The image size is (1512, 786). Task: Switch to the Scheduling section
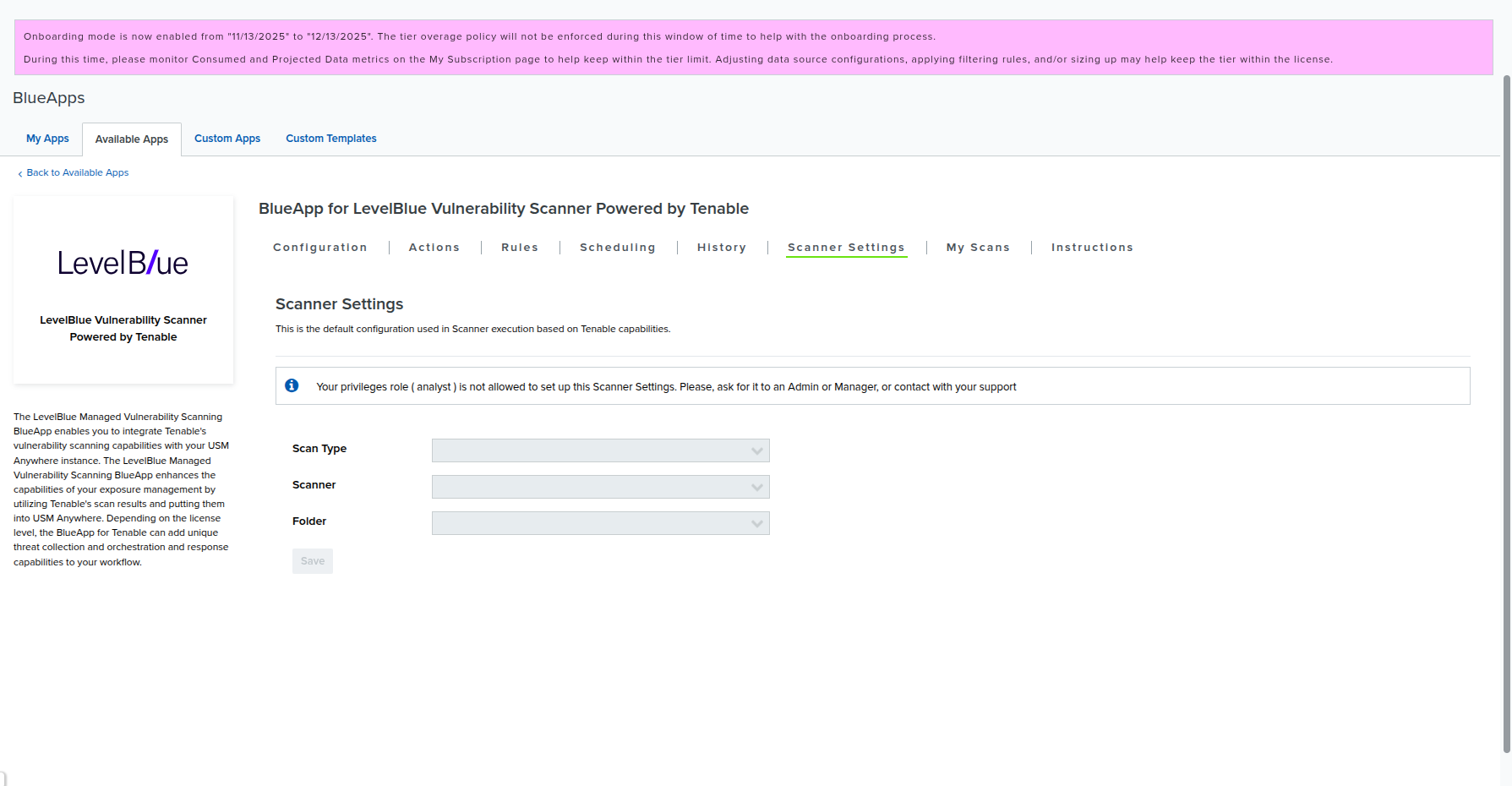point(618,248)
